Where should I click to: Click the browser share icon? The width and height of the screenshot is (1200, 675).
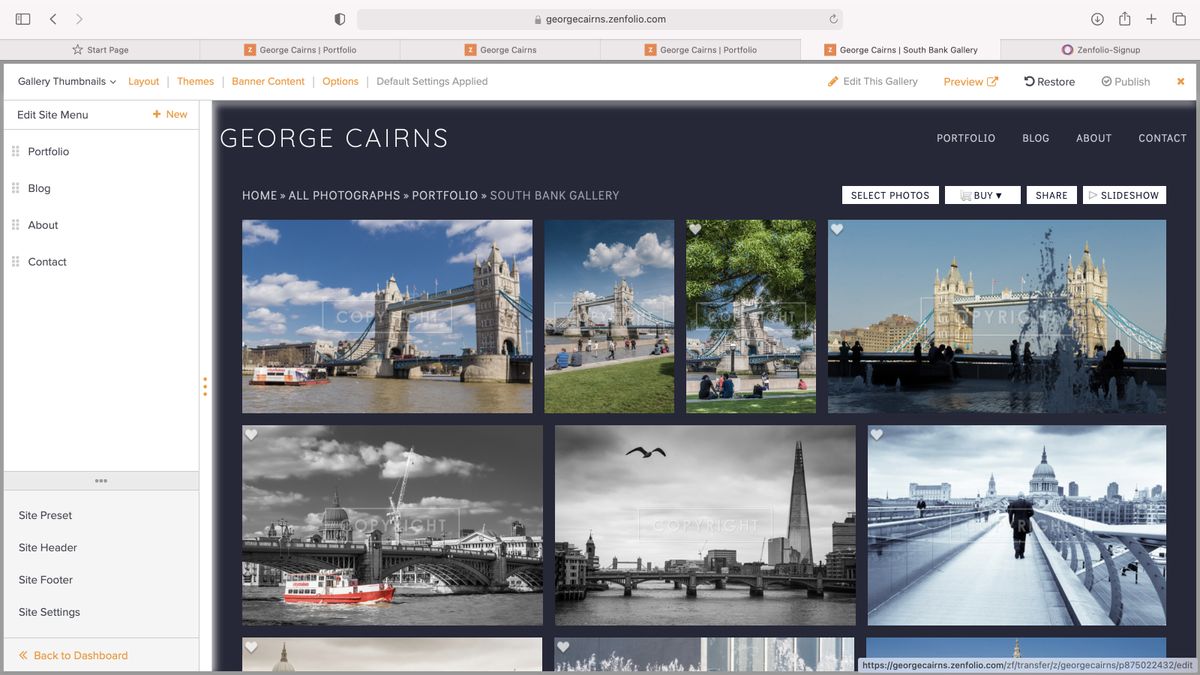pos(1122,18)
